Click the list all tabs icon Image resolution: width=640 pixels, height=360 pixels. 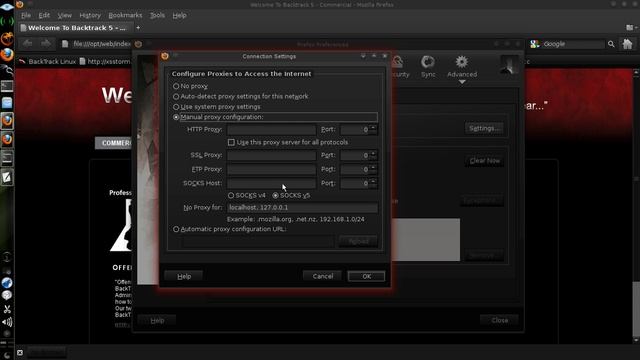tap(631, 28)
